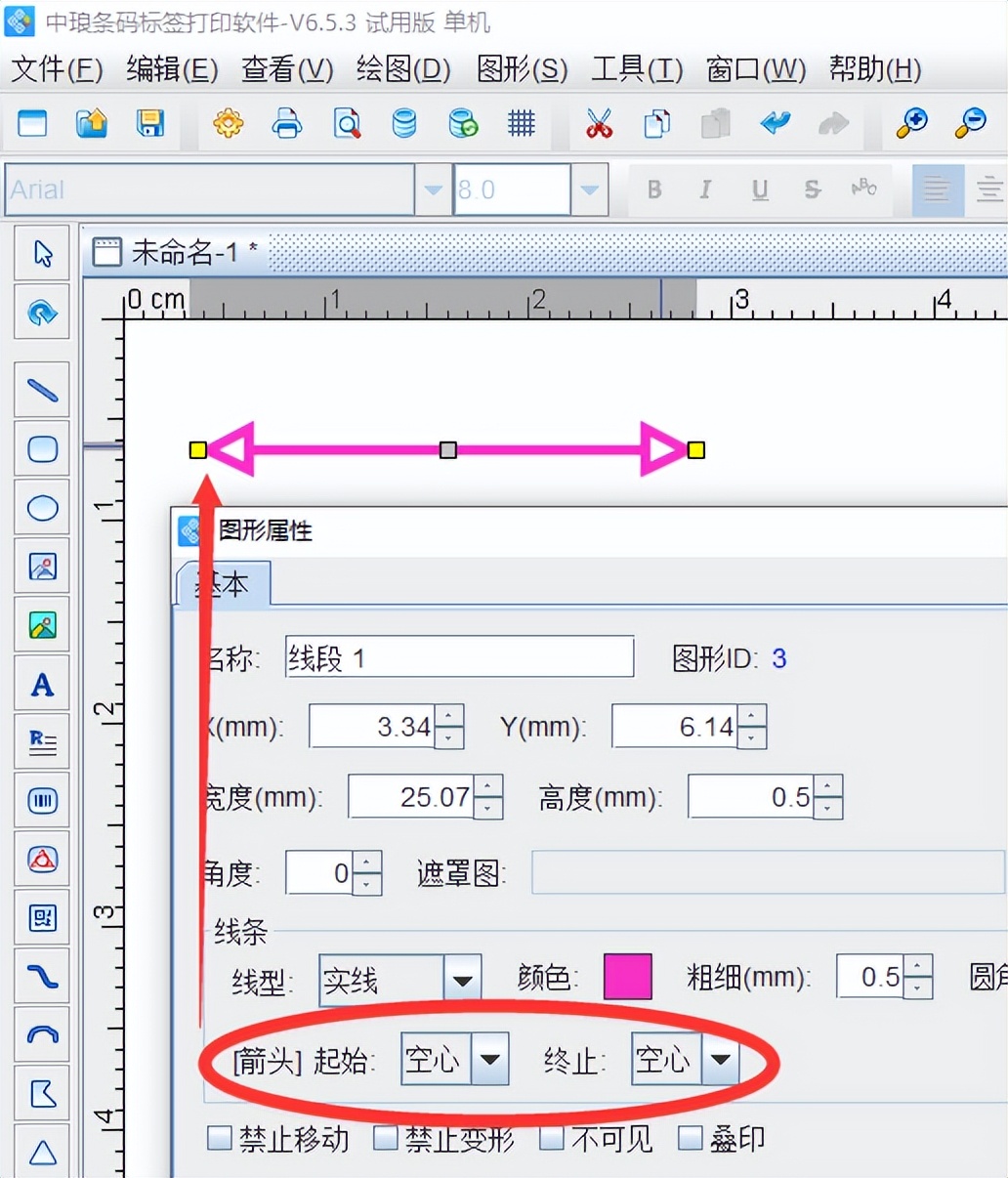1008x1178 pixels.
Task: Open the 绘图 menu
Action: click(400, 69)
